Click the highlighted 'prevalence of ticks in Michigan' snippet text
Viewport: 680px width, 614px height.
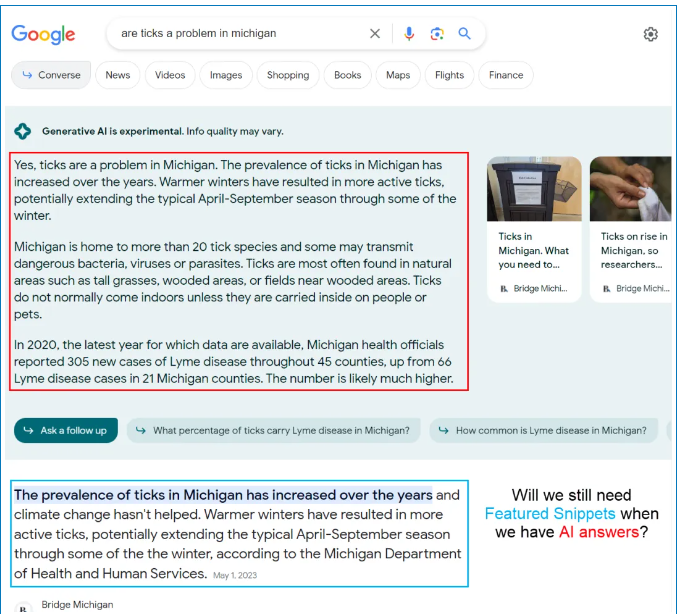(223, 495)
